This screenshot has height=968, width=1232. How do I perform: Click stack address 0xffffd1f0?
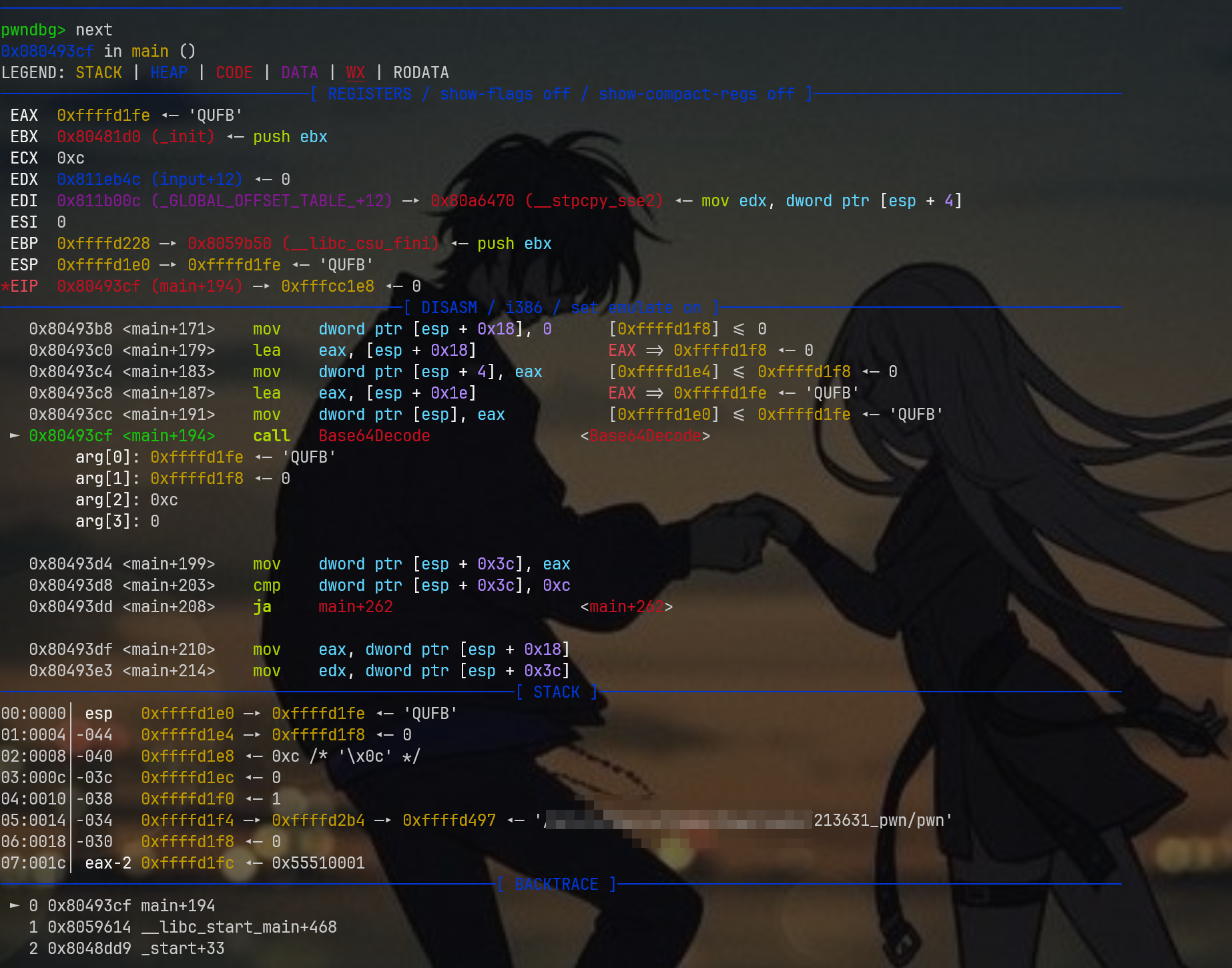(188, 799)
